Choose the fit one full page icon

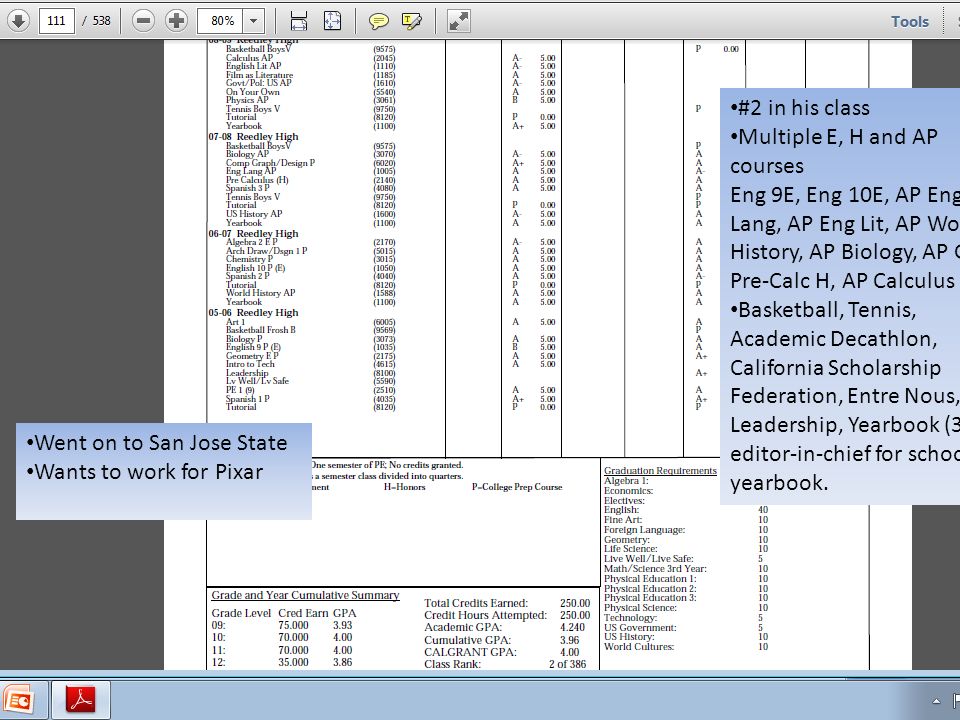point(332,21)
